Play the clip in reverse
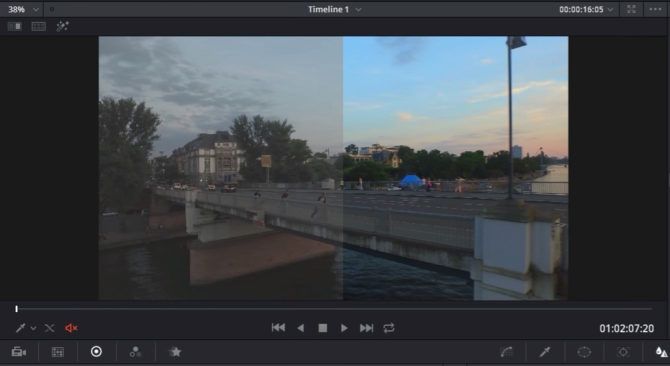 click(300, 328)
